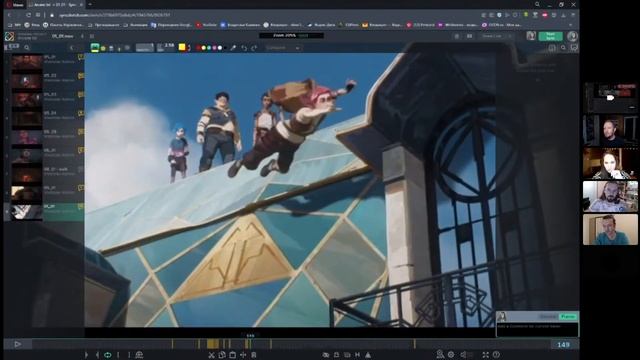This screenshot has height=360, width=640.
Task: Pick the eyedropper color picker tool
Action: point(233,48)
